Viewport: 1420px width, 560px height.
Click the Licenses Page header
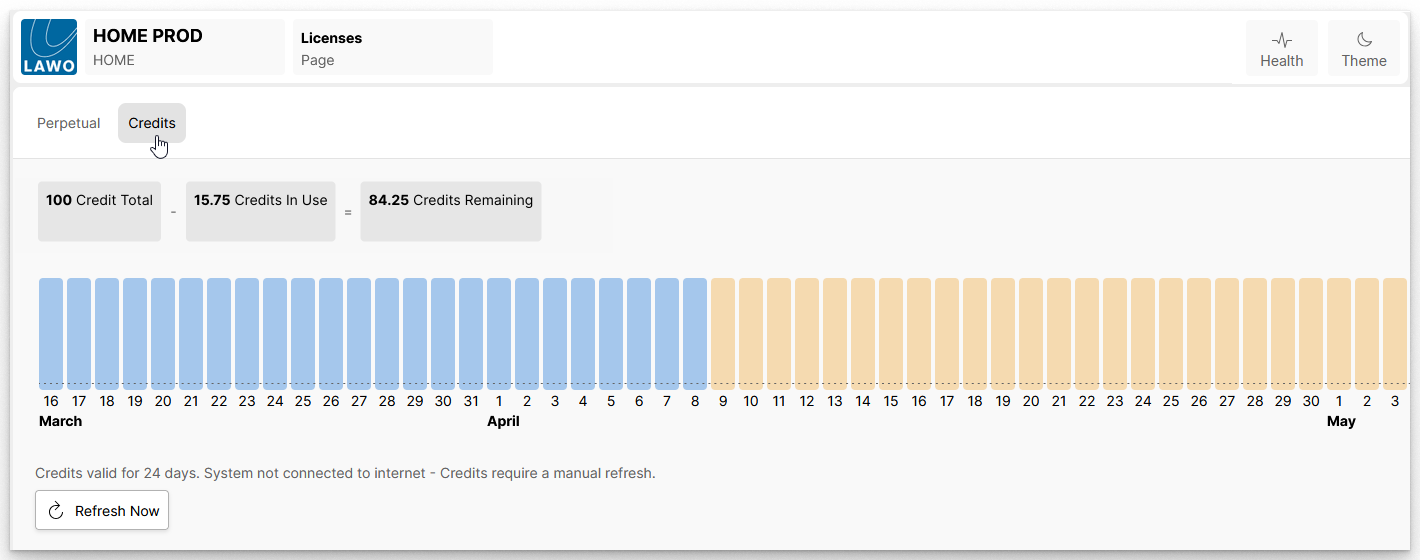(392, 47)
